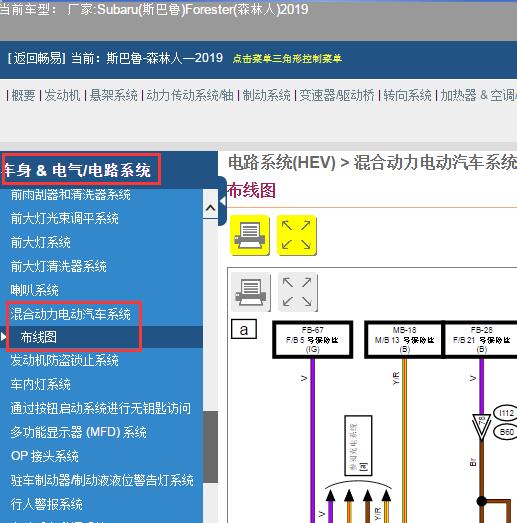Screen dimensions: 517x523
Task: Select 前雨刮器和清洗器系统 in the sidebar
Action: pos(71,194)
